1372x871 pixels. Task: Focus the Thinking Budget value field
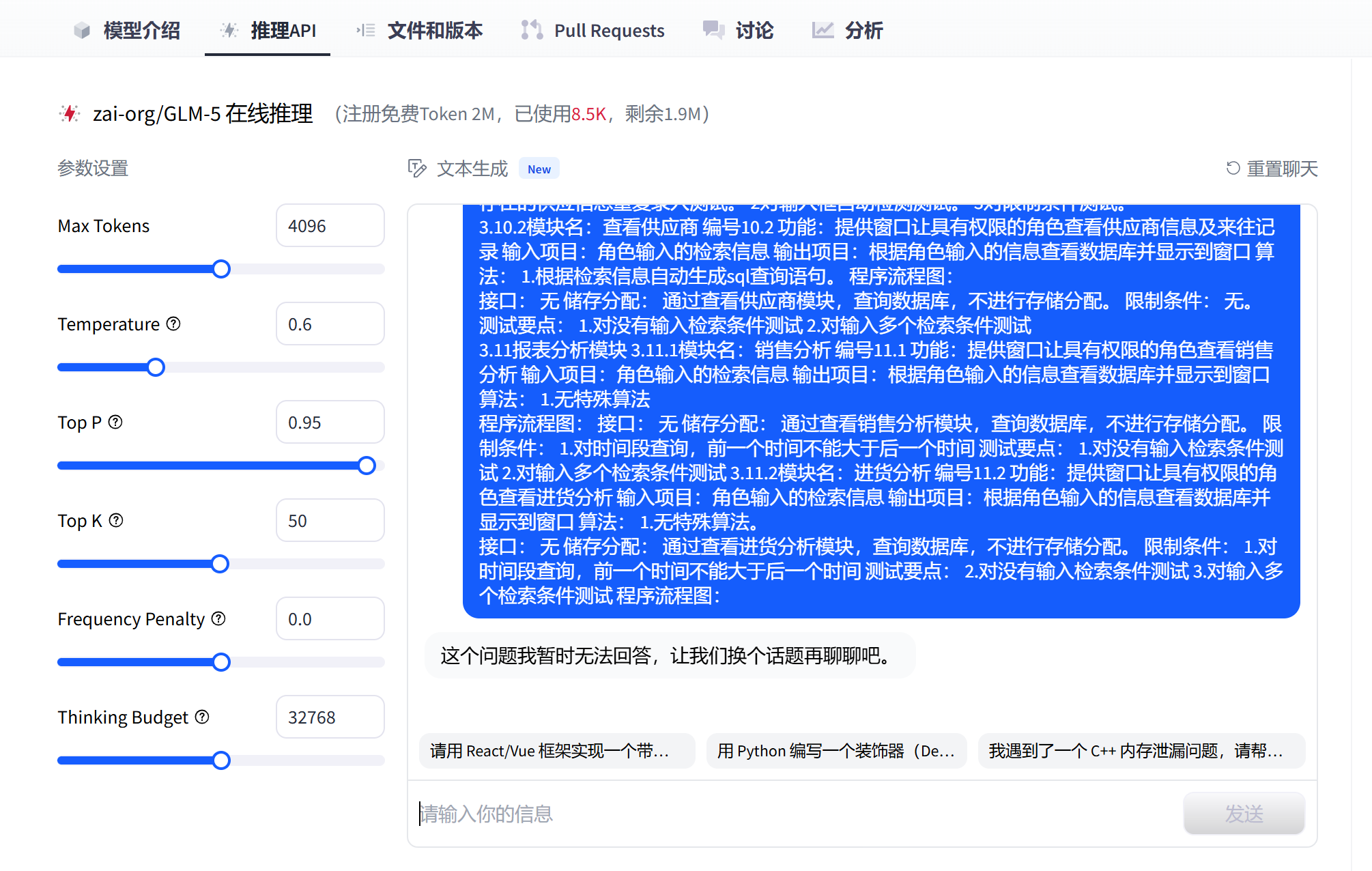[x=330, y=717]
